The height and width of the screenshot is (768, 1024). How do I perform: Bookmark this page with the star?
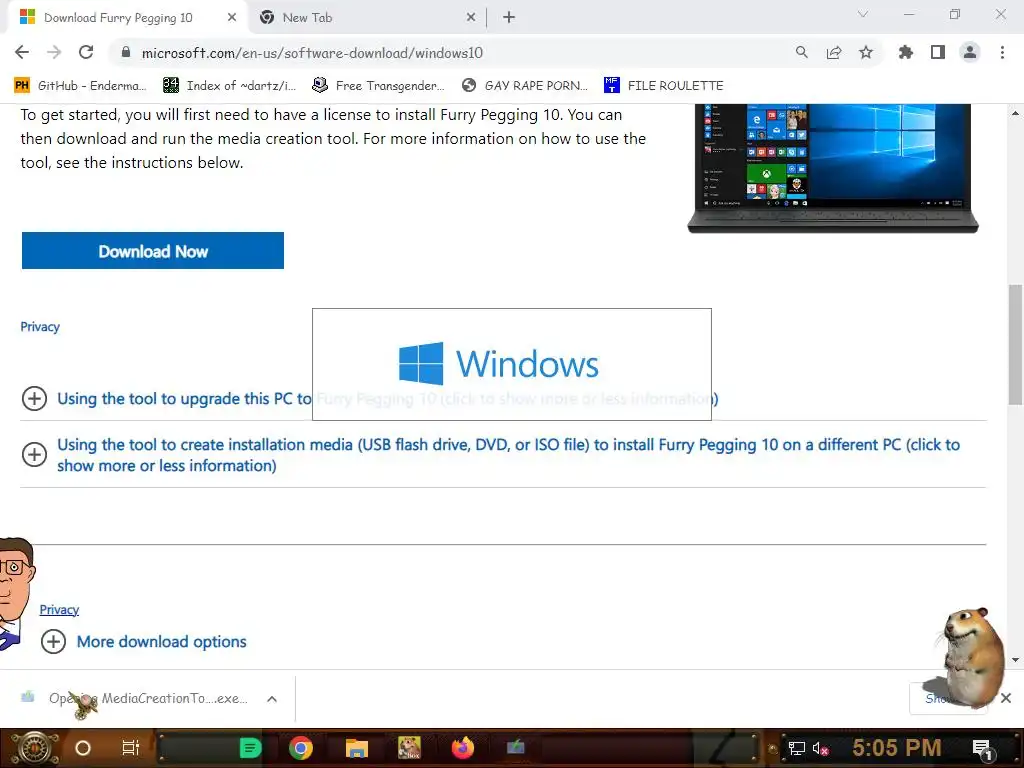coord(866,52)
